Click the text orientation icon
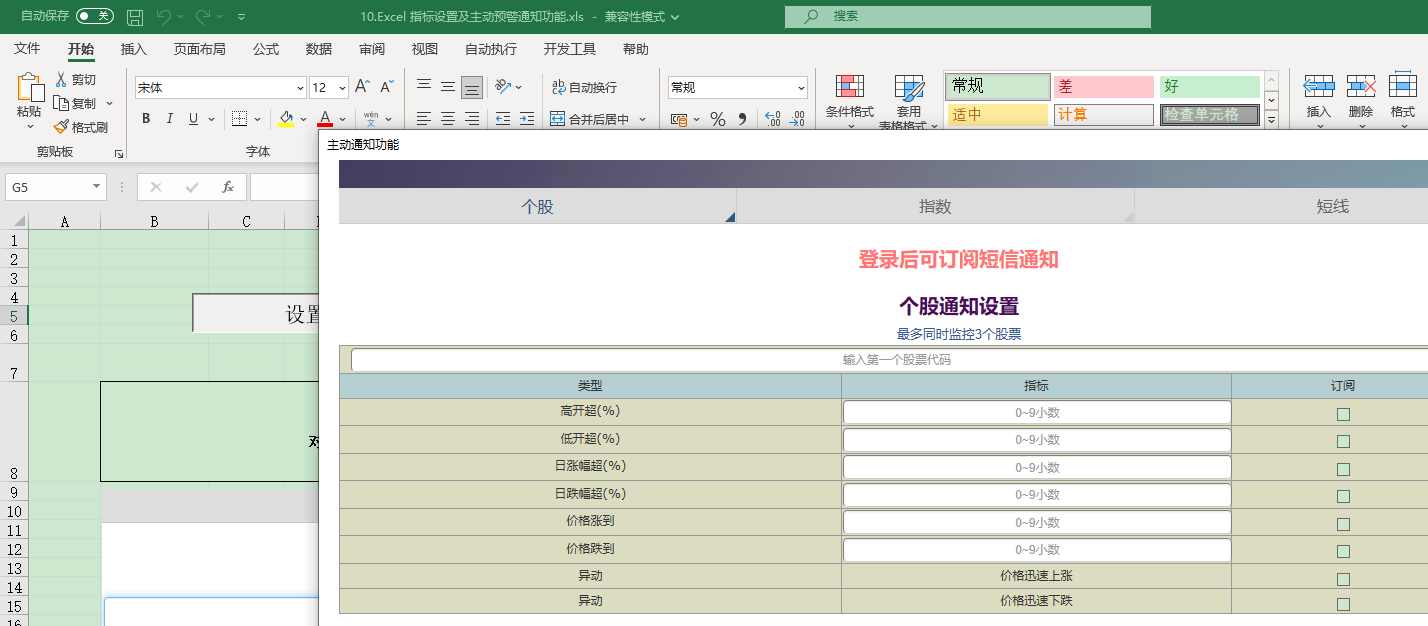The height and width of the screenshot is (626, 1428). click(x=503, y=87)
